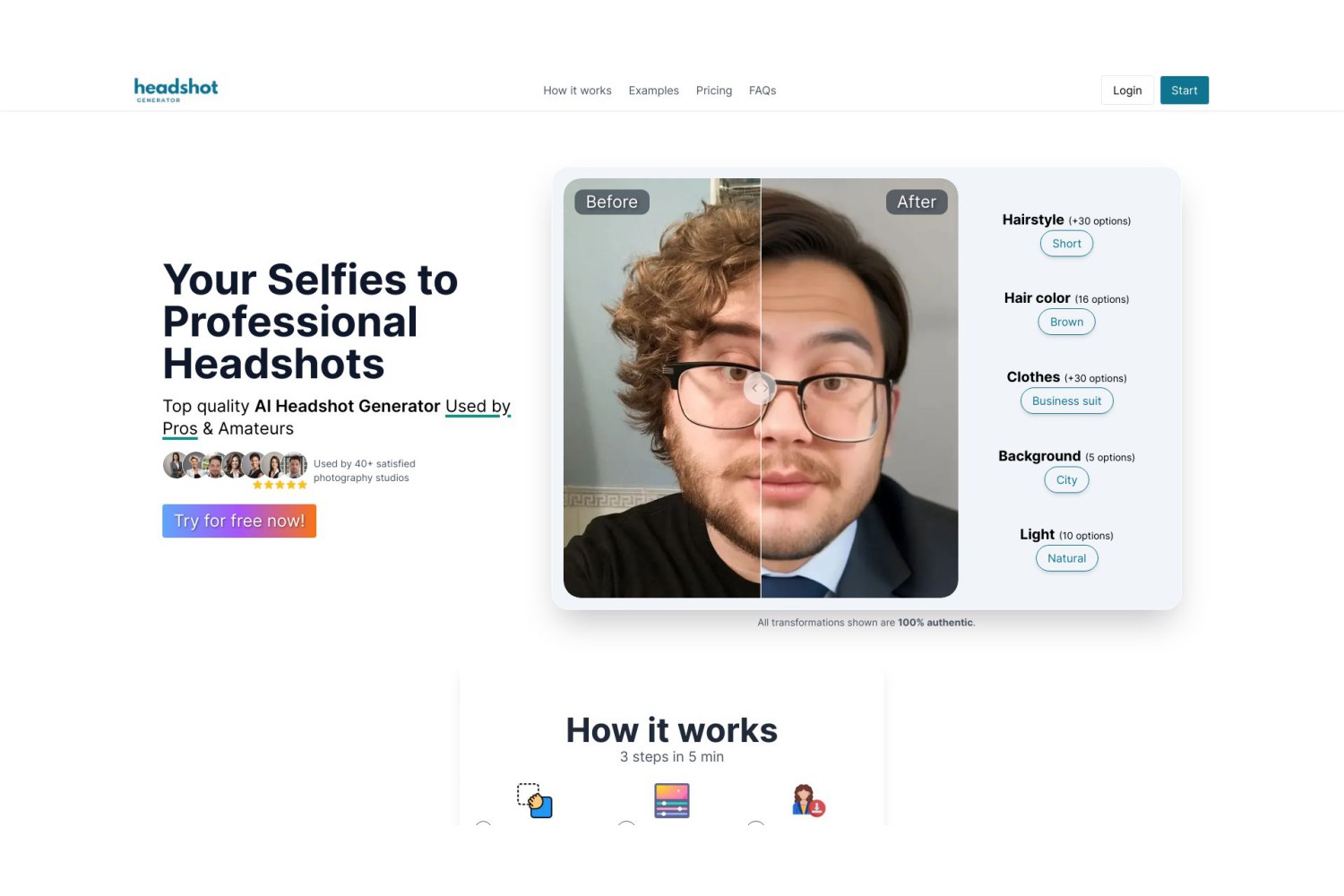Click the five-star rating icons
This screenshot has width=1344, height=896.
(280, 485)
